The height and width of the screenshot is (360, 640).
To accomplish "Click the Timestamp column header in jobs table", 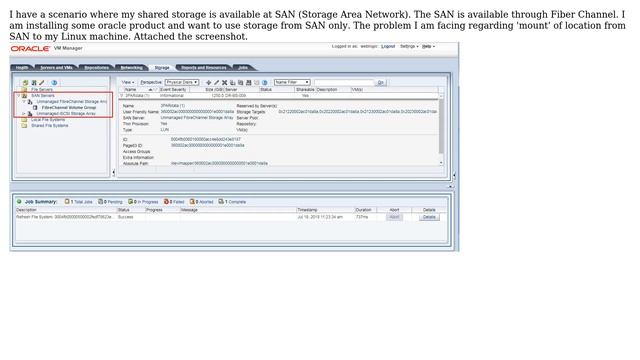I will coord(307,210).
